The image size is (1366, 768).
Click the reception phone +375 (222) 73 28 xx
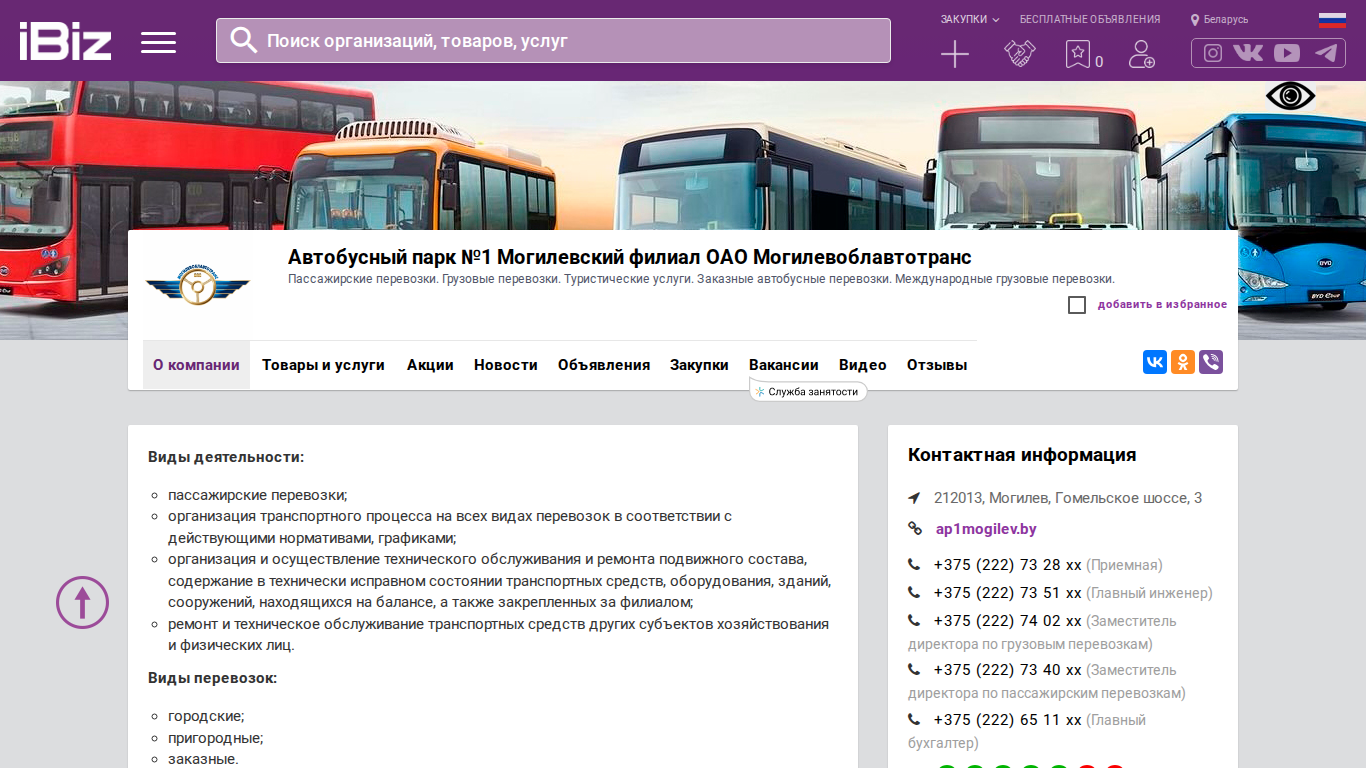pyautogui.click(x=1008, y=565)
